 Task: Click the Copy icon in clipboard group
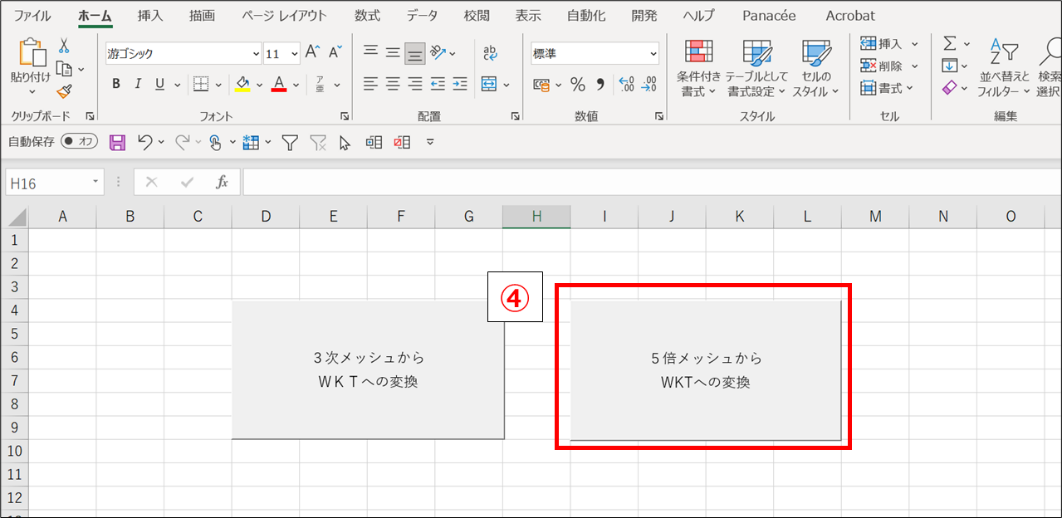[x=64, y=68]
